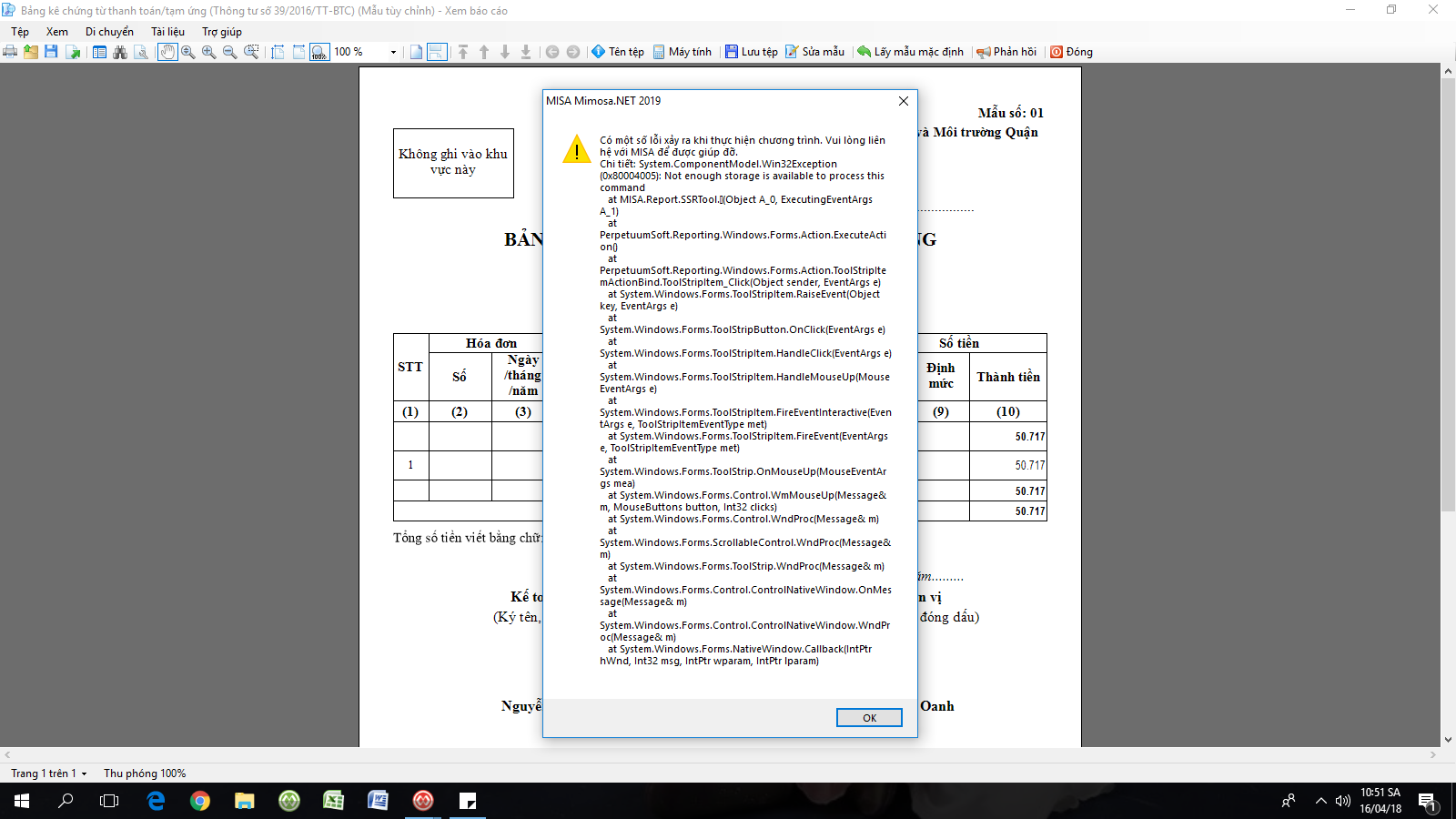Open Word from the taskbar
Image resolution: width=1456 pixels, height=819 pixels.
(379, 801)
